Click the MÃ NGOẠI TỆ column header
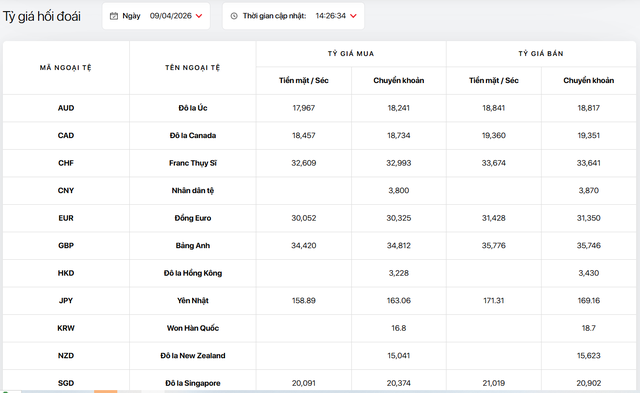Screen dimensions: 640x393 66,67
